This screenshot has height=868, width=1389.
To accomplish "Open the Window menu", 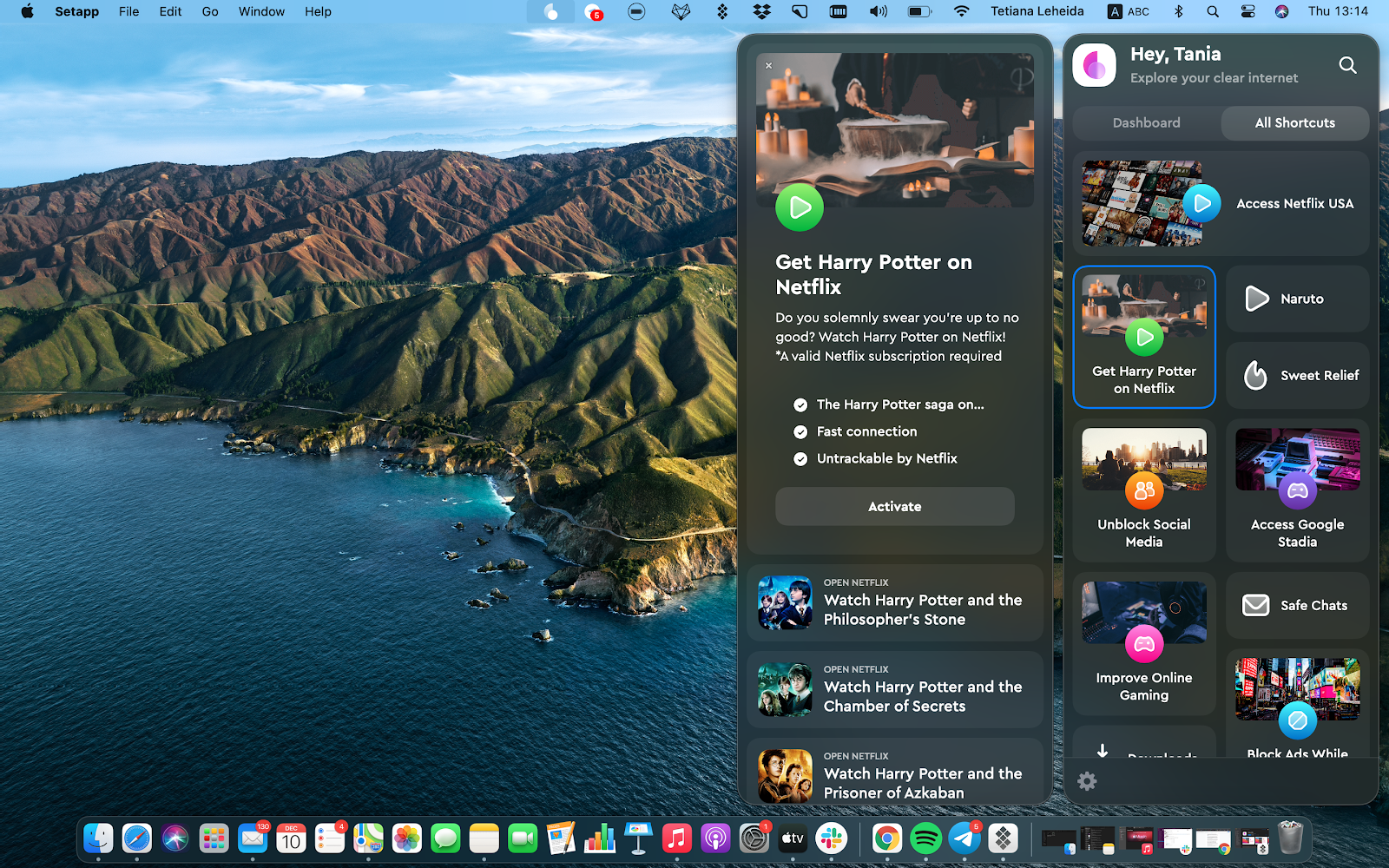I will pyautogui.click(x=261, y=11).
